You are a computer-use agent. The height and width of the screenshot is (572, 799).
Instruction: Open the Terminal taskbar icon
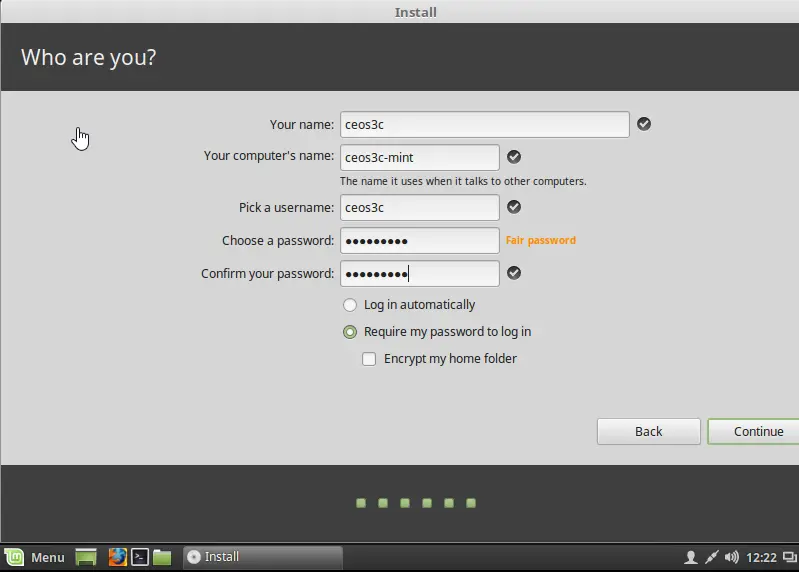pos(140,557)
